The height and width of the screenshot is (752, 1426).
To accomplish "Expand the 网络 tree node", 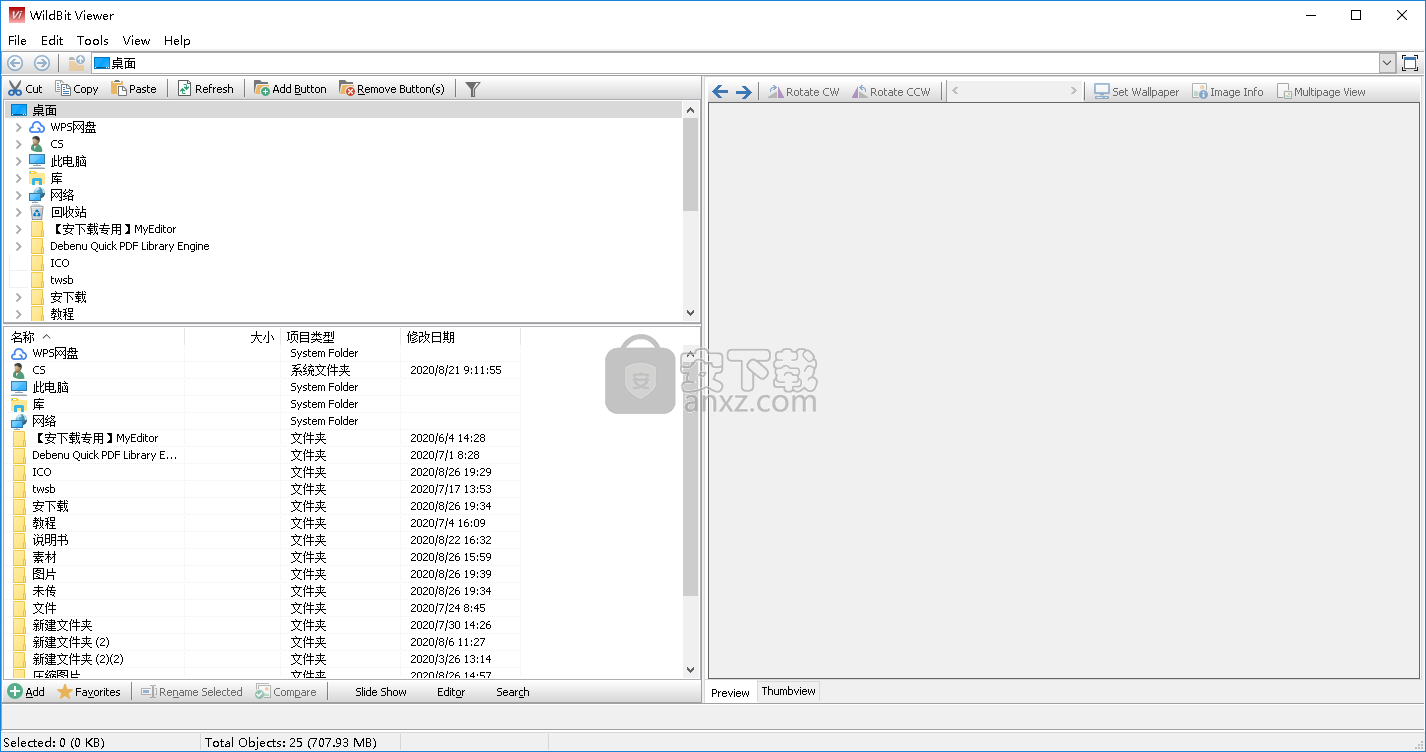I will [x=18, y=195].
